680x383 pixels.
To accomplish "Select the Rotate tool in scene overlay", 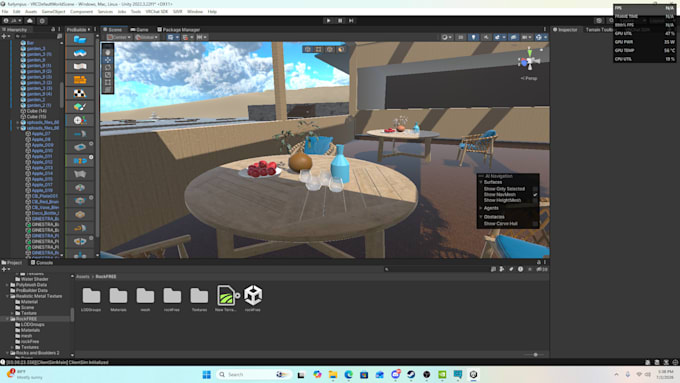I will [108, 67].
